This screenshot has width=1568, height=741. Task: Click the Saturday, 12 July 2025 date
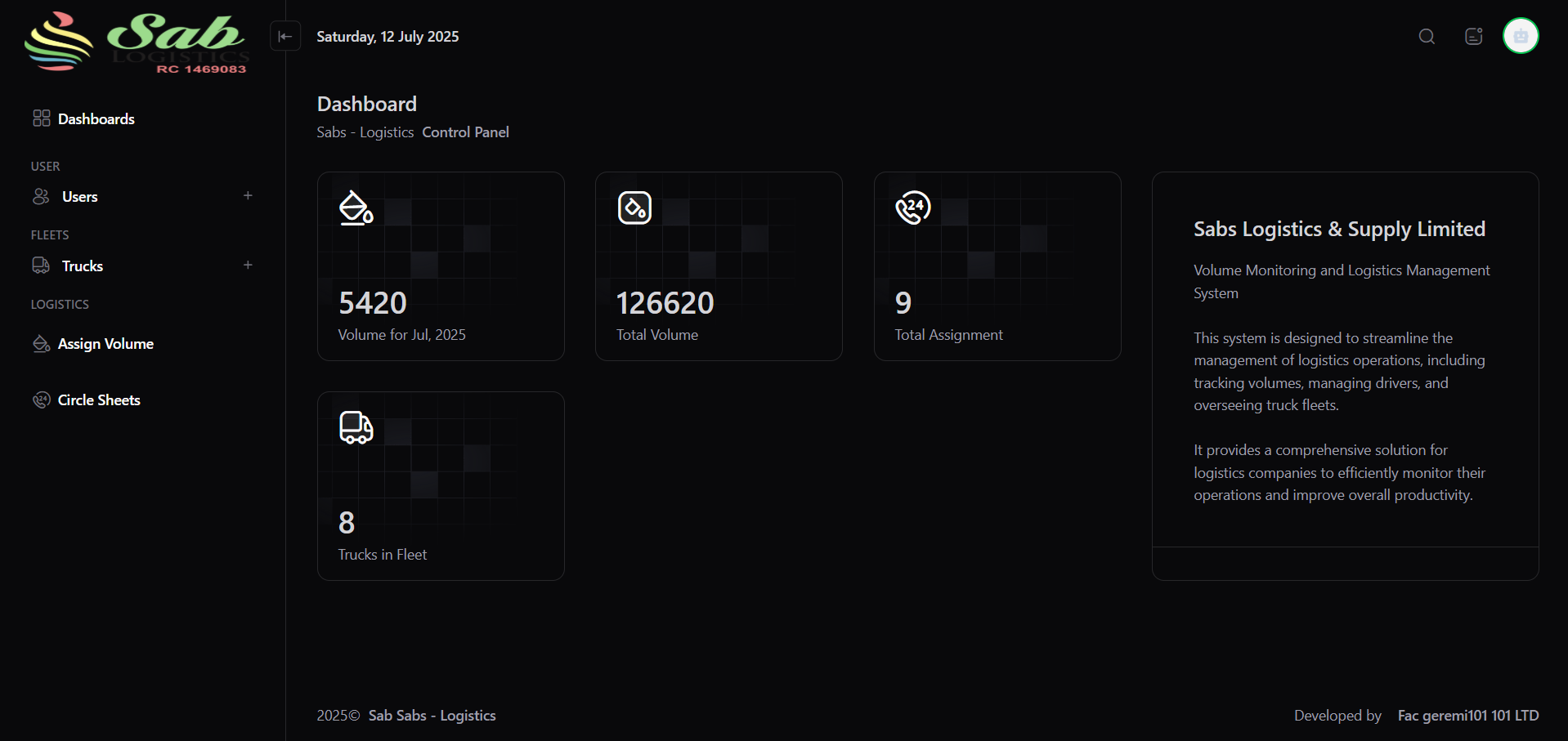click(x=388, y=37)
